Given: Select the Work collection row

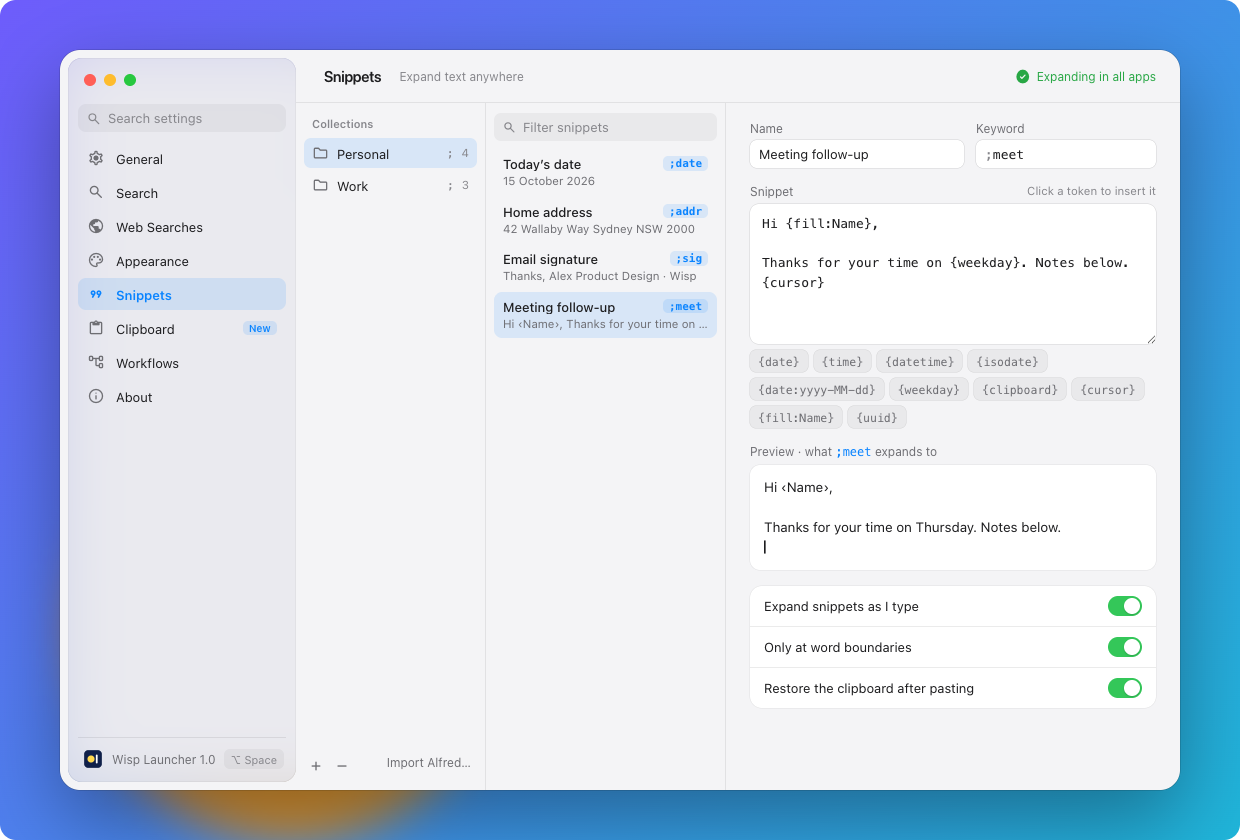Looking at the screenshot, I should point(390,185).
